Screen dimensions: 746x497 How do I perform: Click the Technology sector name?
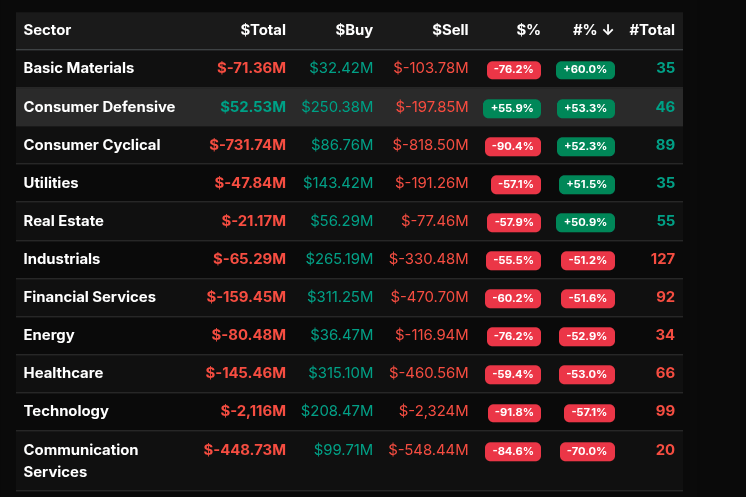click(66, 411)
